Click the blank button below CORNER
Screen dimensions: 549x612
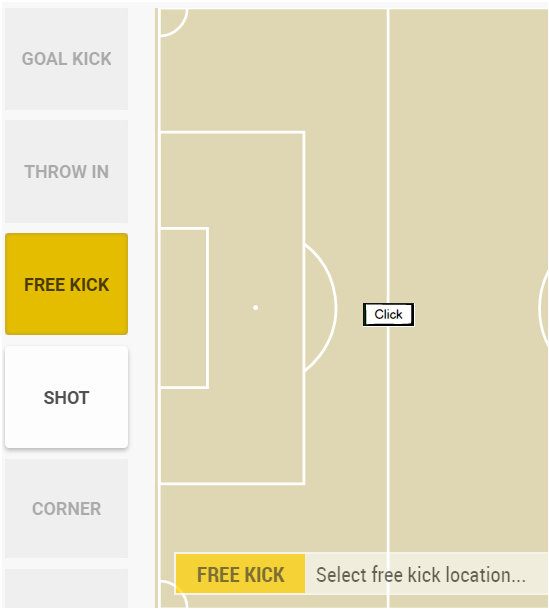click(x=66, y=589)
